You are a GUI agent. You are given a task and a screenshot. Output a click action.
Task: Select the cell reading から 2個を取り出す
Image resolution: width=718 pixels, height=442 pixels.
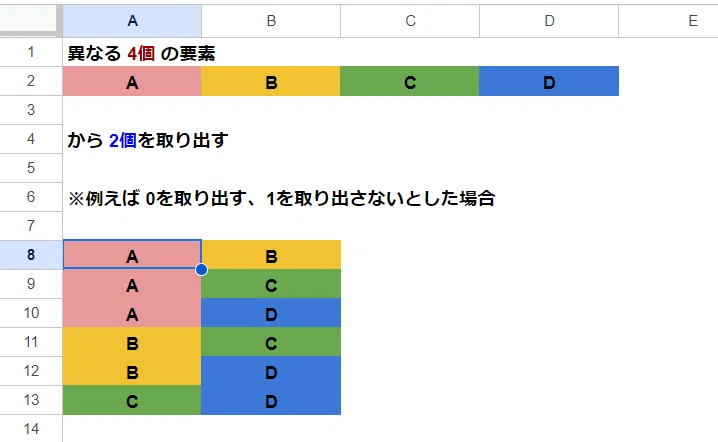point(132,139)
